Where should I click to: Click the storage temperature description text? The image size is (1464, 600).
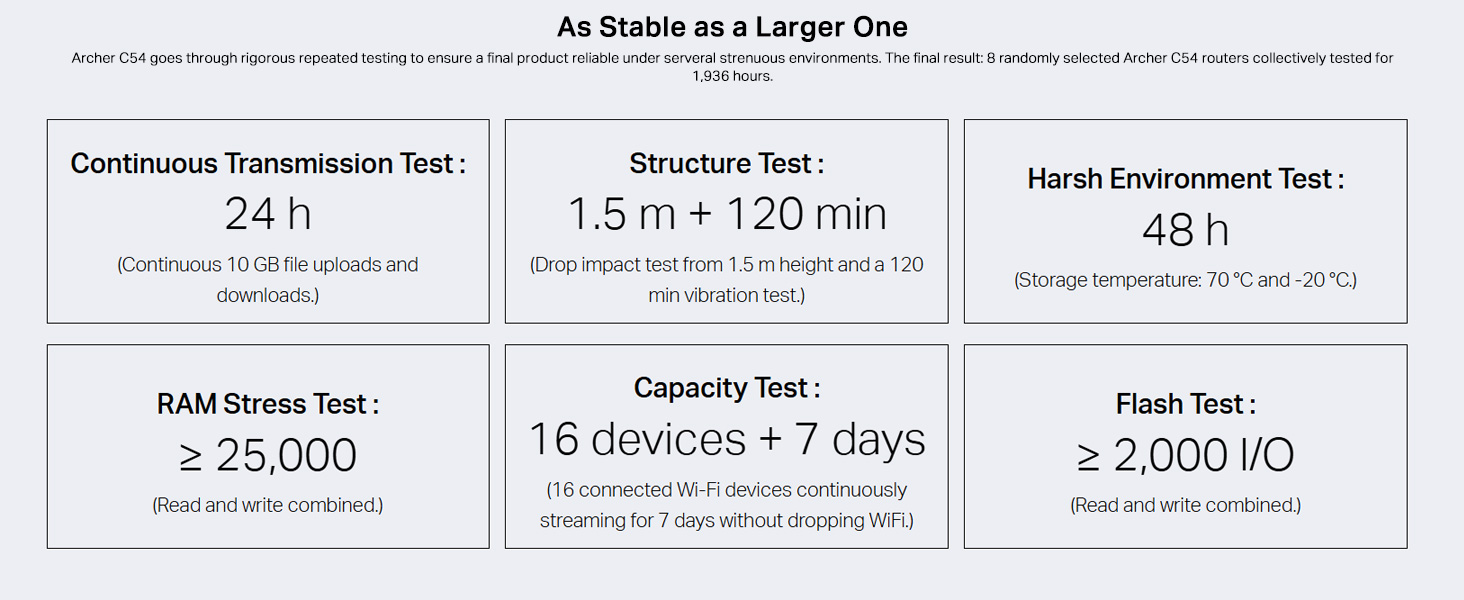1186,280
